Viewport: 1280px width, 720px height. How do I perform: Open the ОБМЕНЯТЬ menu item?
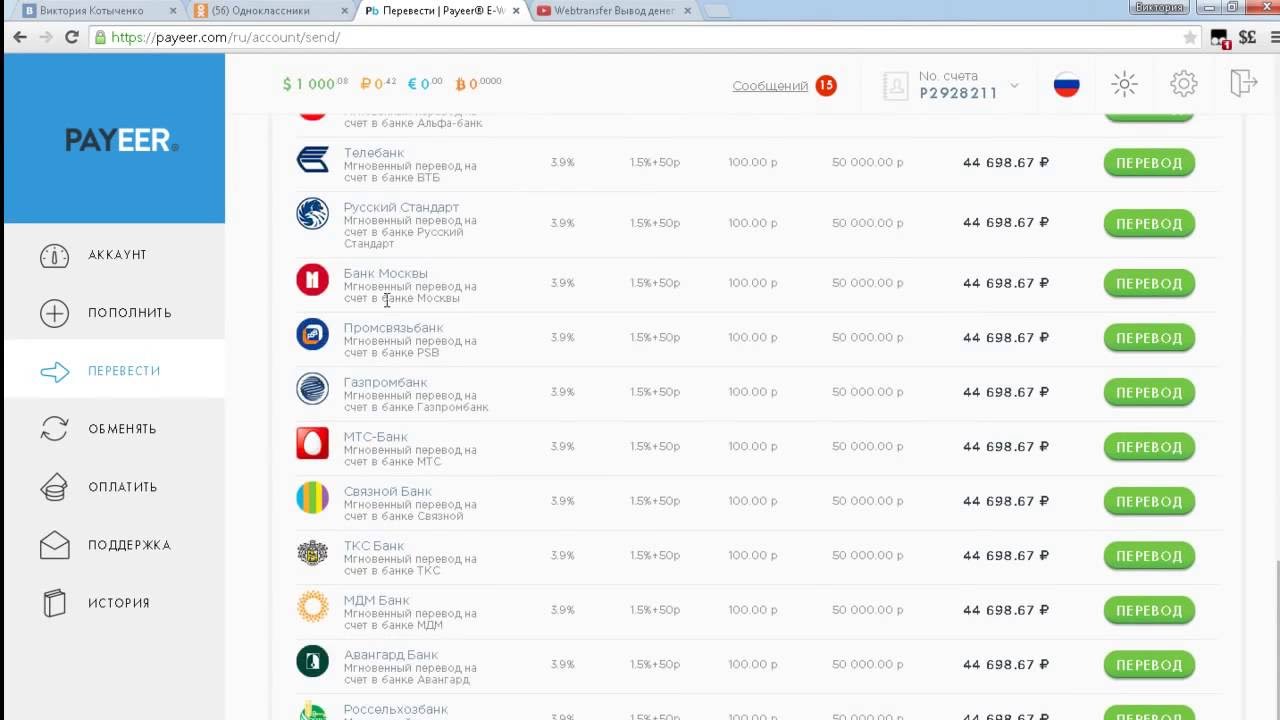[x=122, y=429]
